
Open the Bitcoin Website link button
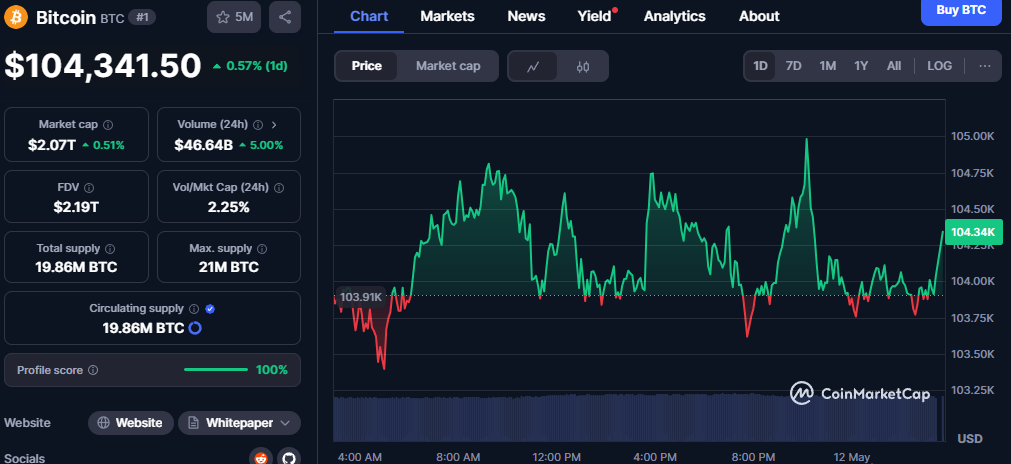click(x=131, y=423)
